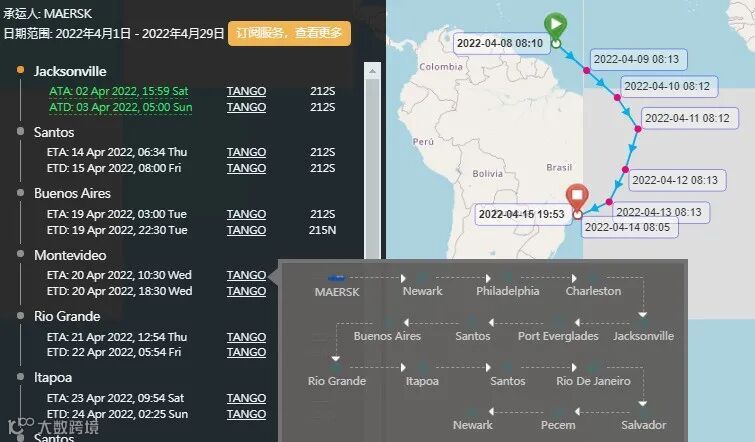Viewport: 755px width, 442px height.
Task: Click the 2022-04-15 19:53 map label
Action: pyautogui.click(x=521, y=214)
